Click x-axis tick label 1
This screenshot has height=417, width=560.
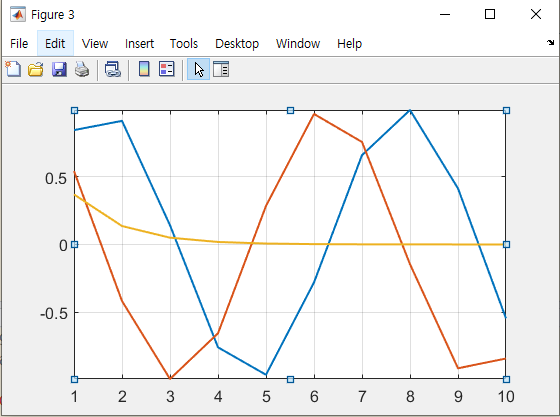pyautogui.click(x=74, y=397)
